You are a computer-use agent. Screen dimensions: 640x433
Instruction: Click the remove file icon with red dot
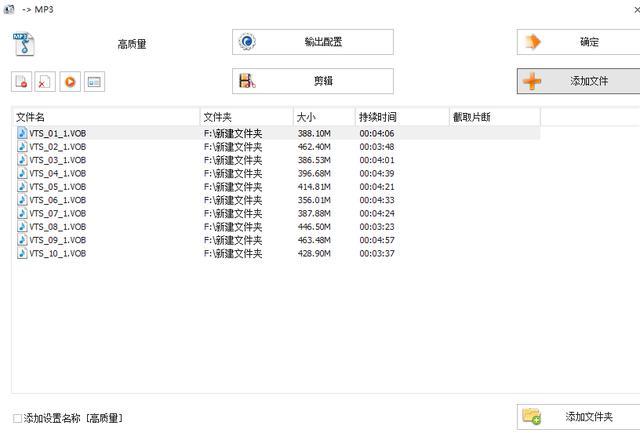[21, 82]
